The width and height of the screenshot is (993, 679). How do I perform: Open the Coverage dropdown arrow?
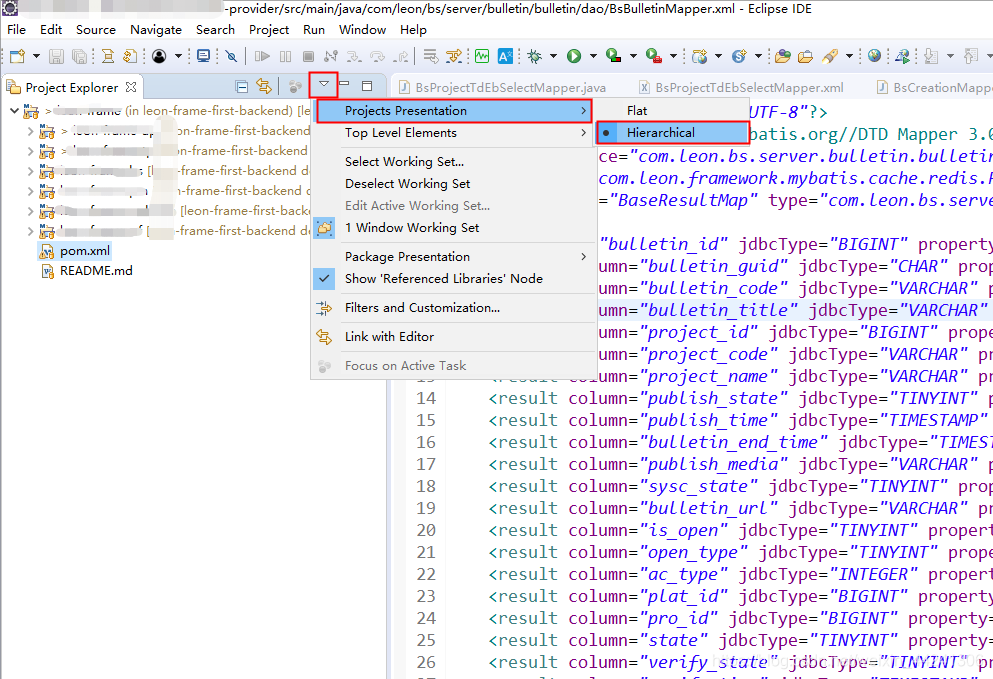click(x=633, y=56)
